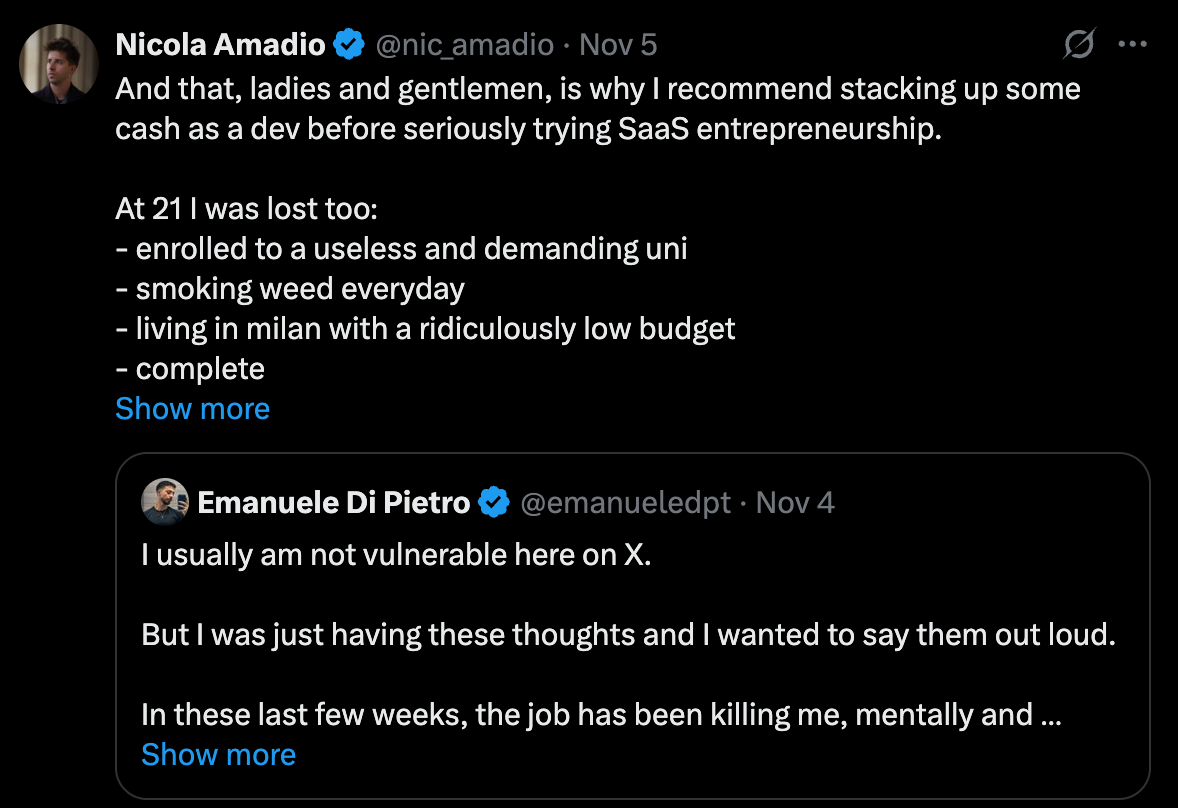Click Nicola Amadio's blue verified badge
Image resolution: width=1178 pixels, height=808 pixels.
[x=350, y=45]
